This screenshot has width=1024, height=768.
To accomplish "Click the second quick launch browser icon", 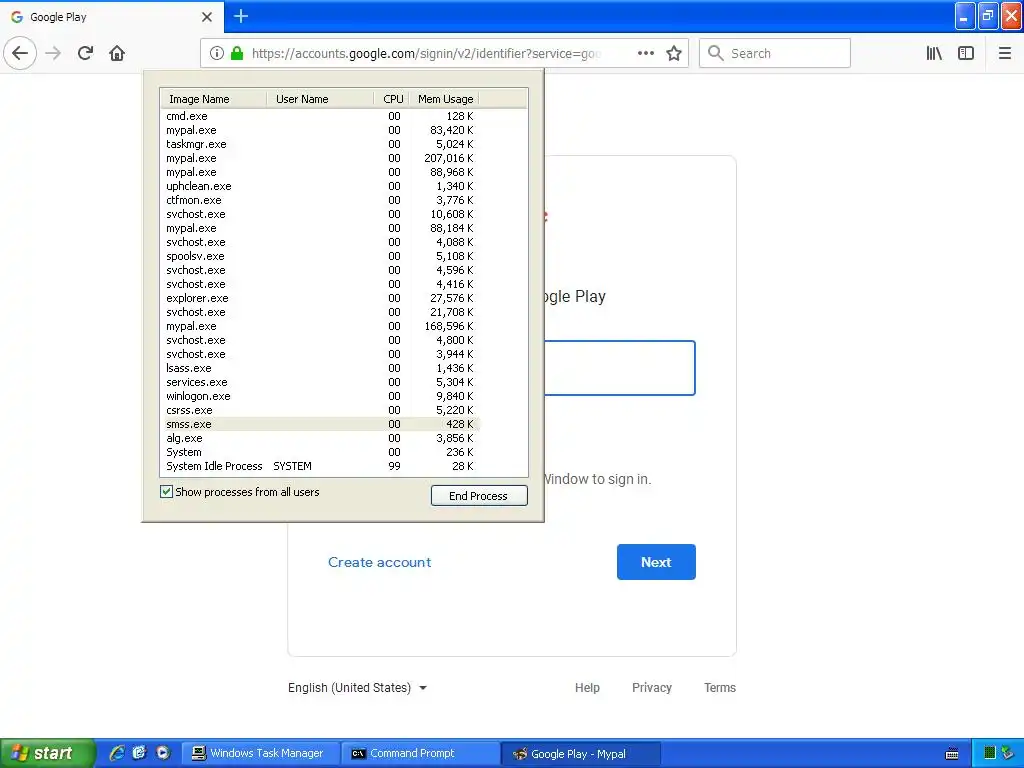I will point(139,753).
